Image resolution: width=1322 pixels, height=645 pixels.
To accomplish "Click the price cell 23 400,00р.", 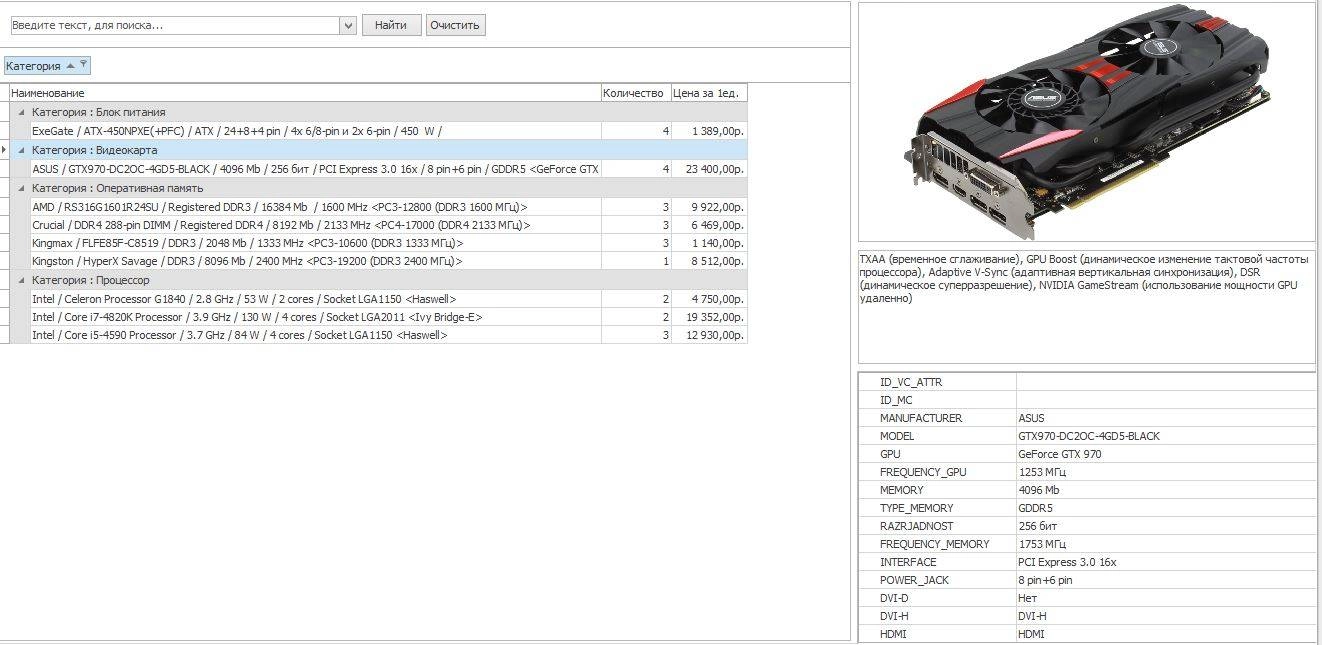I will tap(709, 169).
